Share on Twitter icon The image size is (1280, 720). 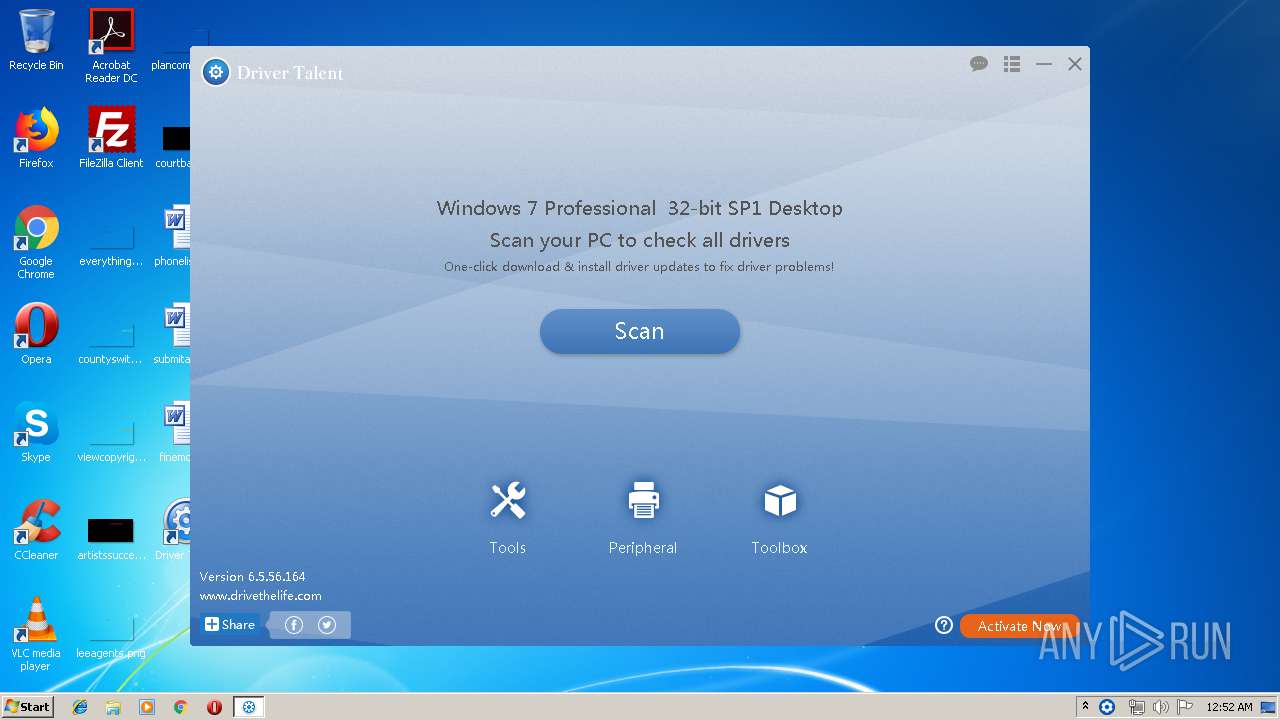point(327,625)
